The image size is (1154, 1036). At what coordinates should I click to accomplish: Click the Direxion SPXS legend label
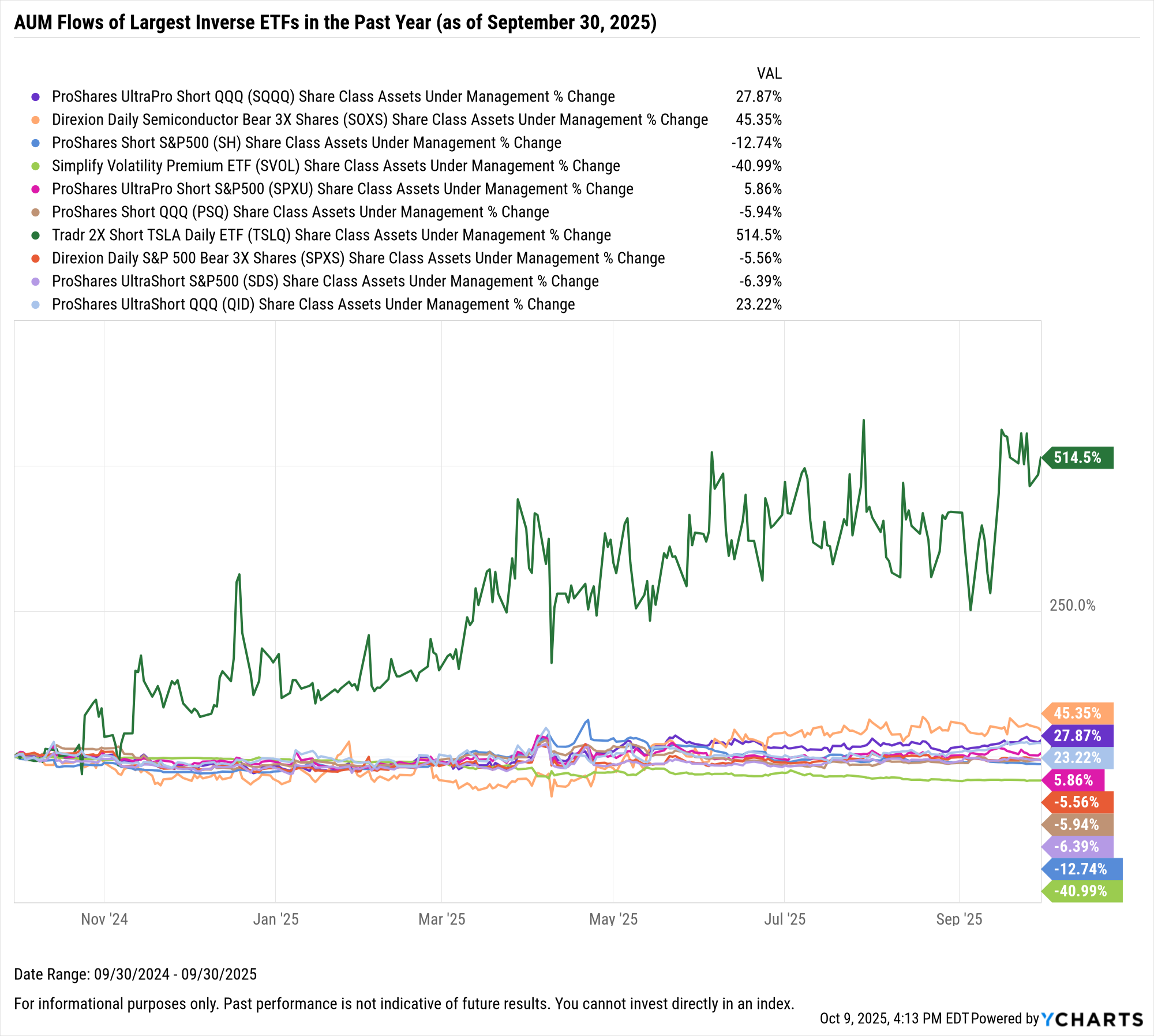(358, 259)
